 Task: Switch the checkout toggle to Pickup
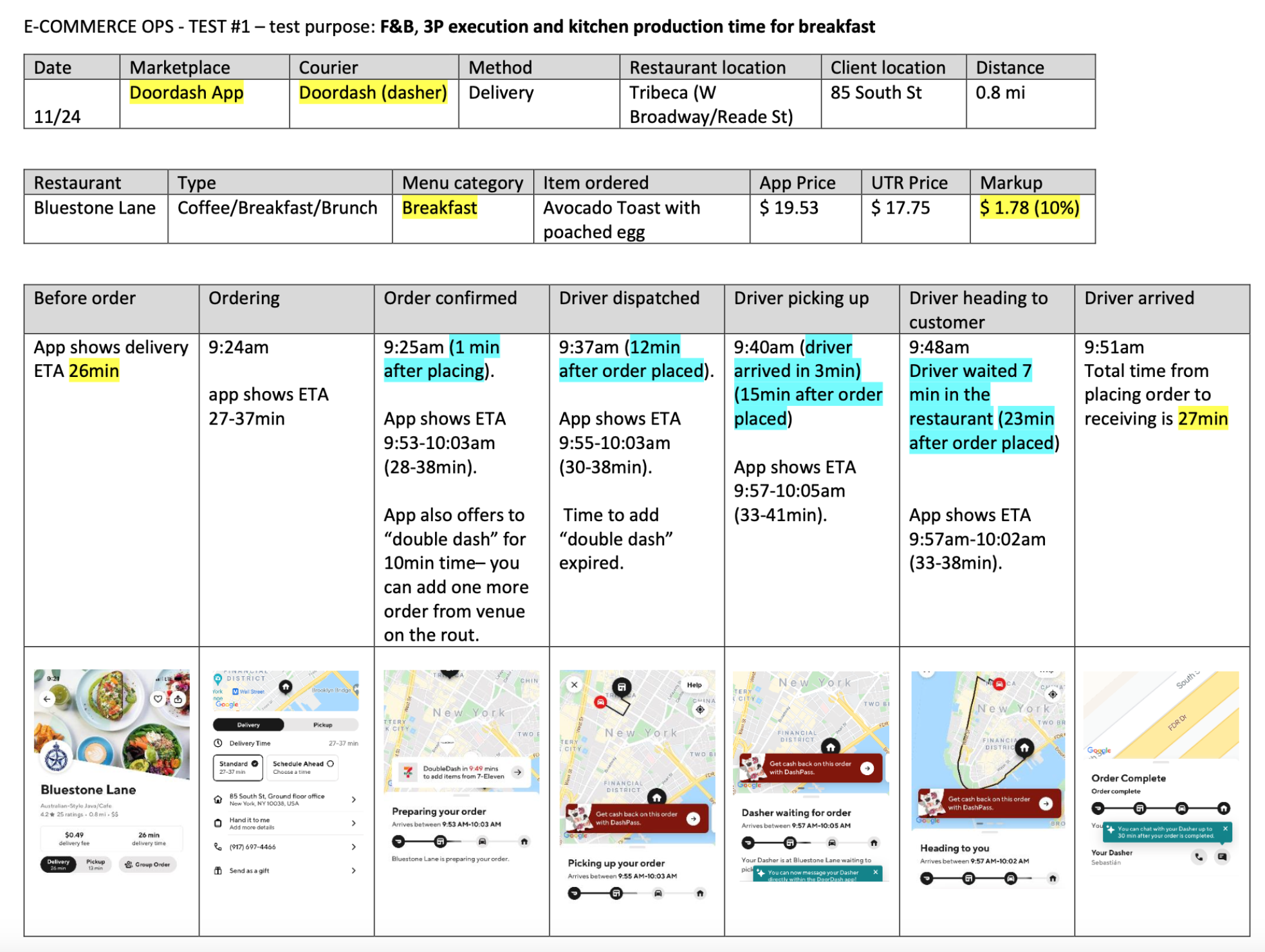[x=322, y=725]
